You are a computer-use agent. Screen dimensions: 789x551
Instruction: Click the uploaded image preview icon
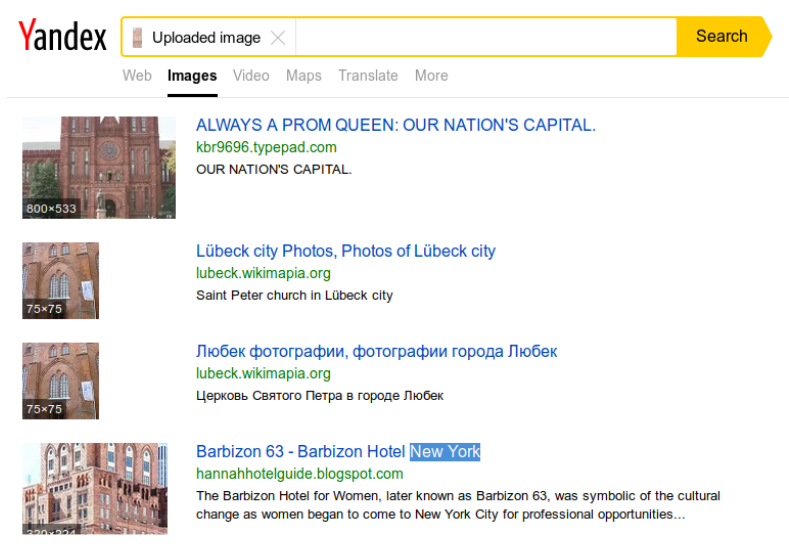[138, 38]
